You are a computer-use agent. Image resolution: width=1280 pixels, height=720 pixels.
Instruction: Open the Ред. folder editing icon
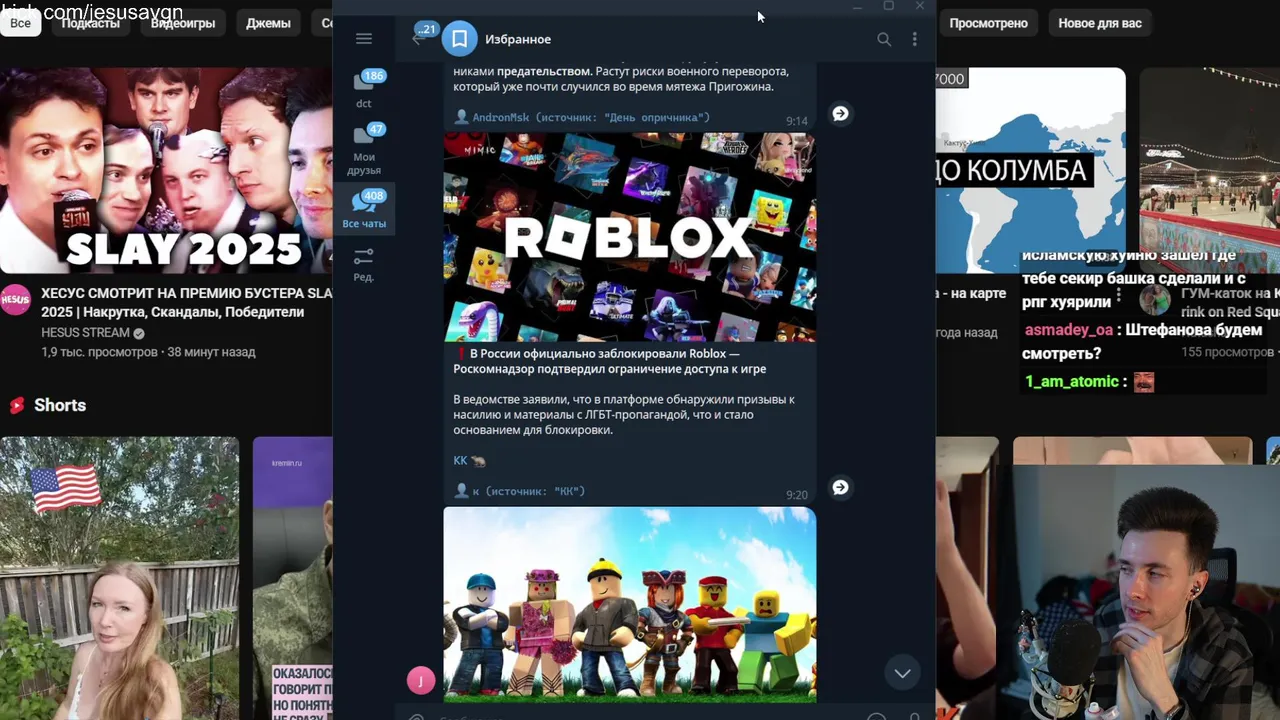(x=364, y=264)
